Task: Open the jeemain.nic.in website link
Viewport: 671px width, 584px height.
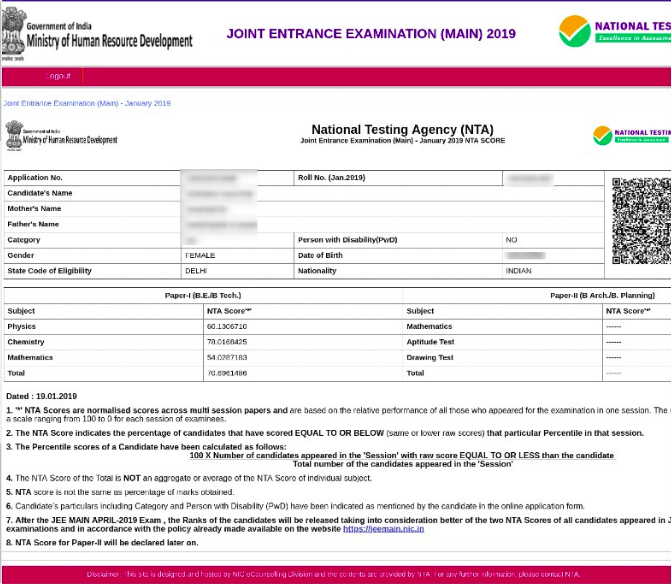Action: coord(383,529)
